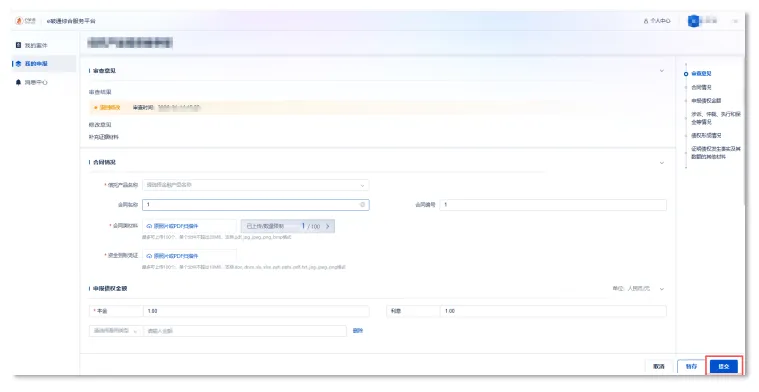Focus the 利息 amount field
The width and height of the screenshot is (759, 392).
click(553, 311)
